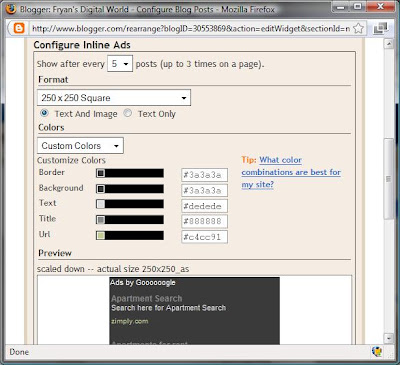Click the Done status bar text
This screenshot has width=400, height=365.
pos(19,352)
